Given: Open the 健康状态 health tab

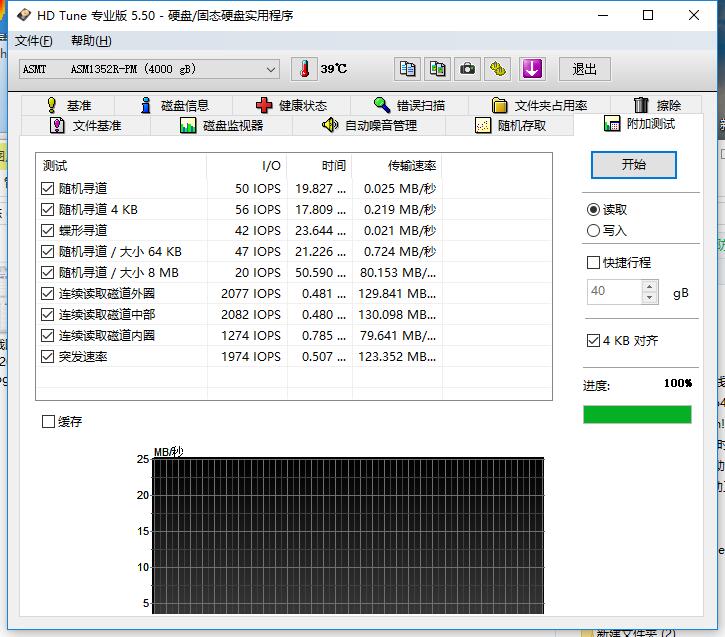Looking at the screenshot, I should pos(291,105).
